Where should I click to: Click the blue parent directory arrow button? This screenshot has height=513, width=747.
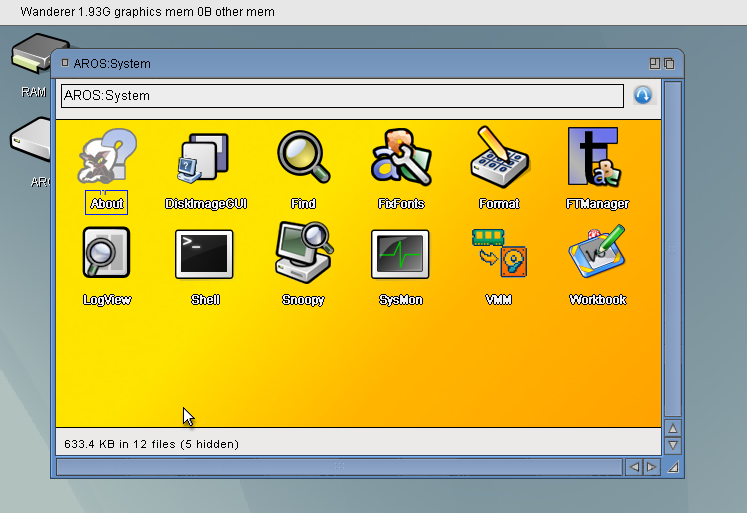click(643, 95)
